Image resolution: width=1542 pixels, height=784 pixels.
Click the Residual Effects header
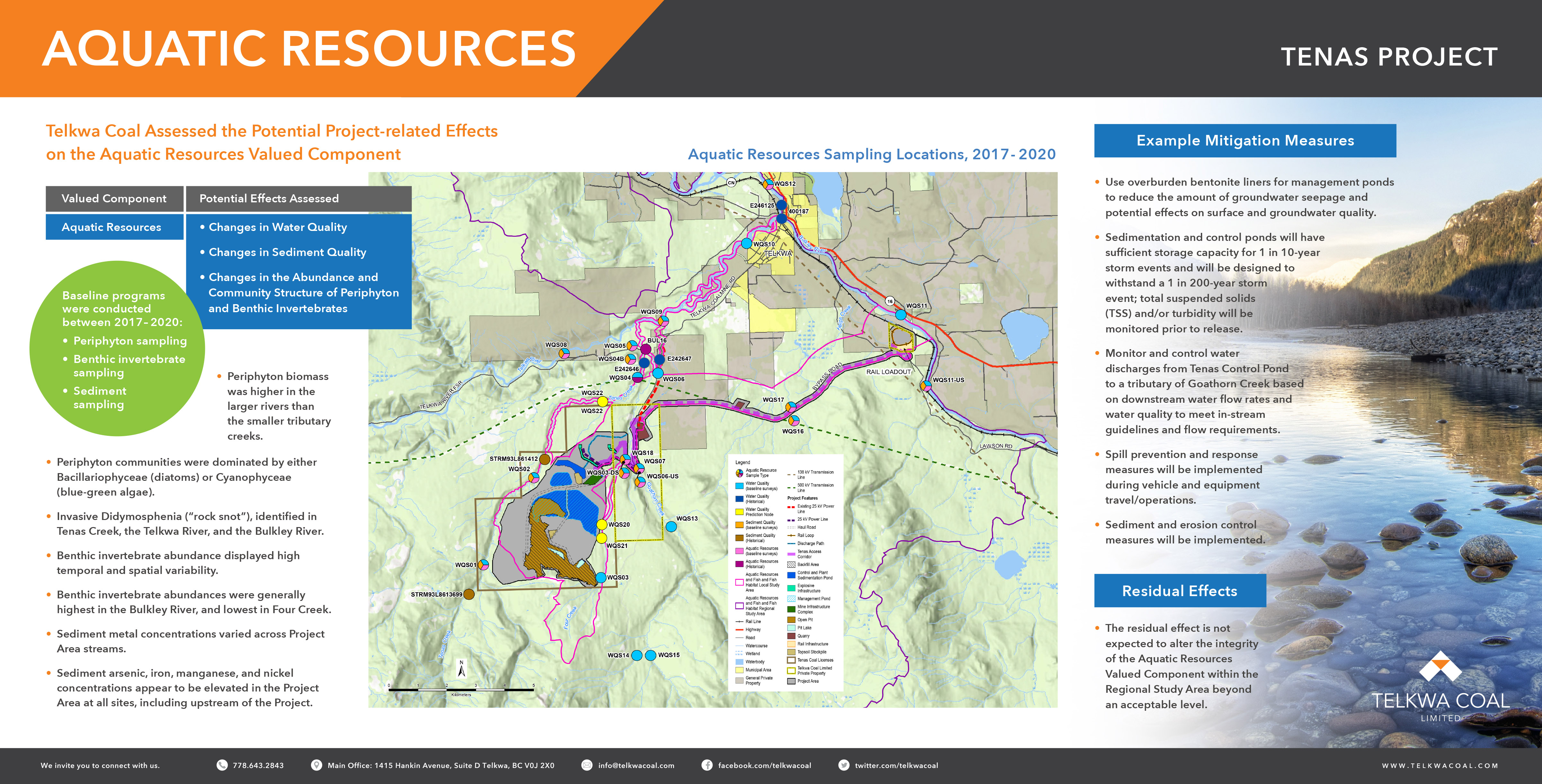point(1180,591)
